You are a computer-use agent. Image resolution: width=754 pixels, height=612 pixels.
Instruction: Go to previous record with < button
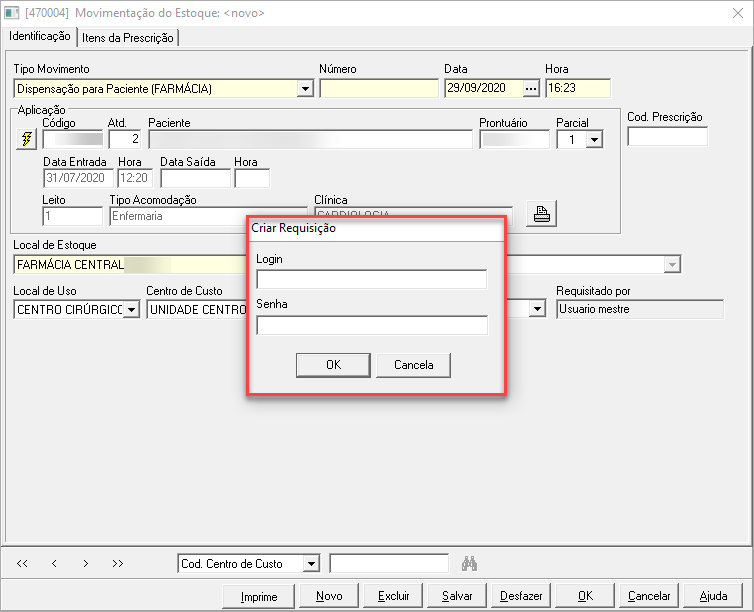pyautogui.click(x=54, y=563)
